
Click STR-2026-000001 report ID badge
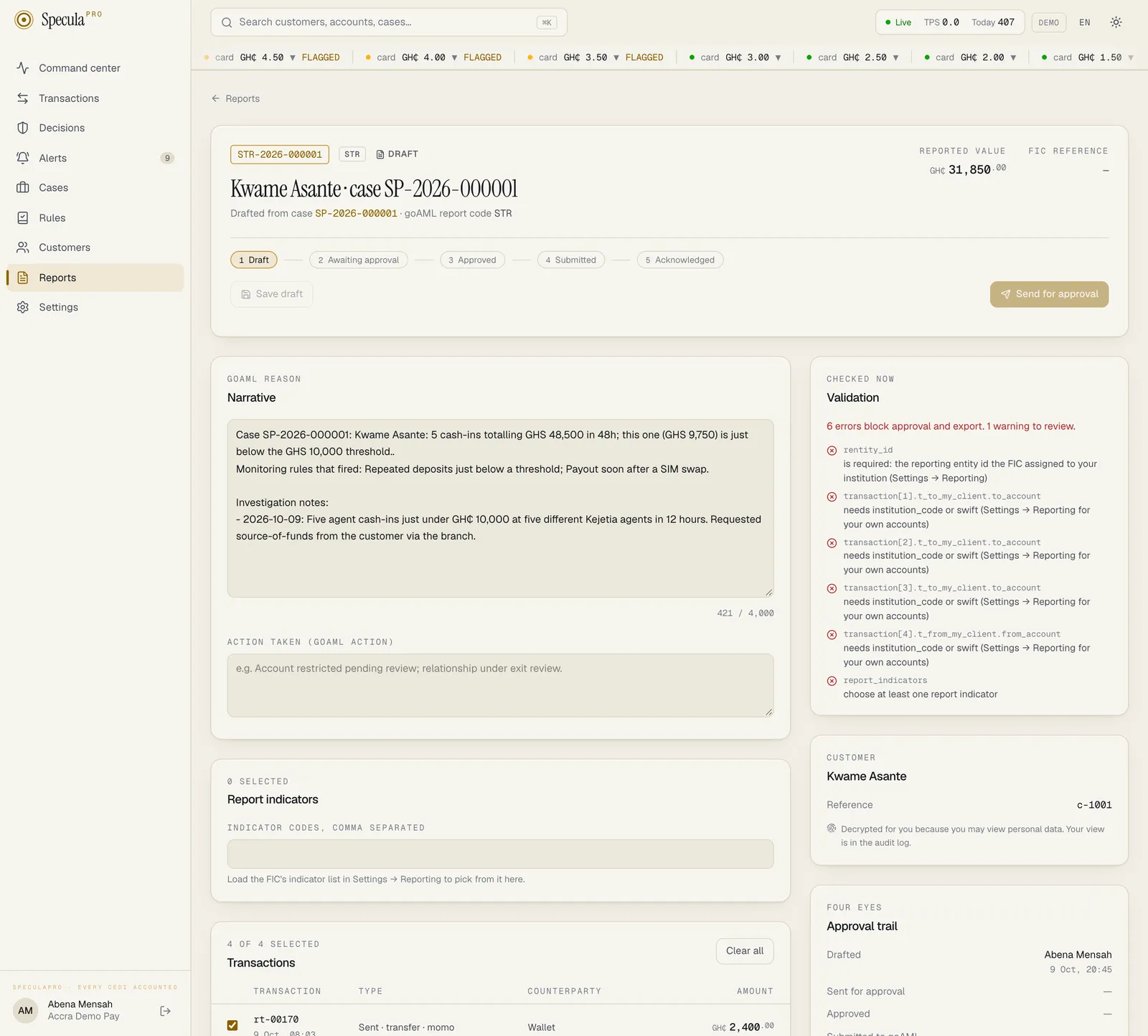(280, 154)
